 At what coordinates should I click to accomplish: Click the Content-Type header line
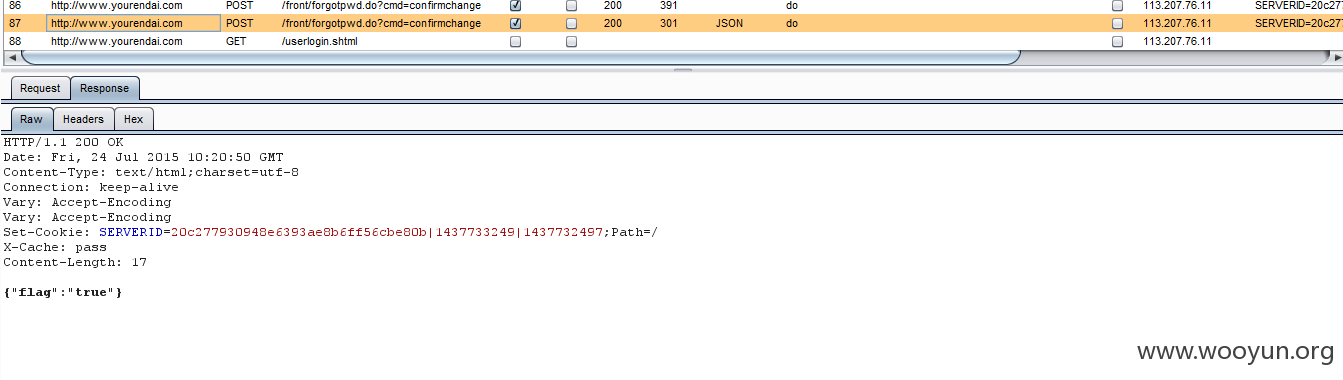click(151, 172)
